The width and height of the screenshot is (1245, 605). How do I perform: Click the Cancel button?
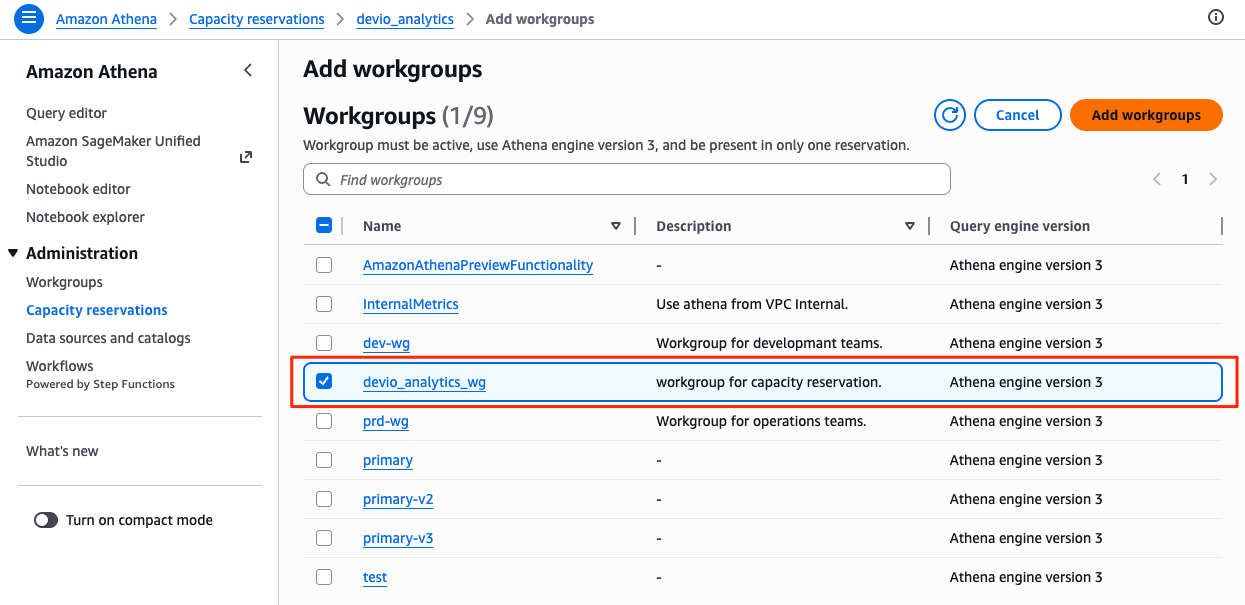tap(1017, 115)
